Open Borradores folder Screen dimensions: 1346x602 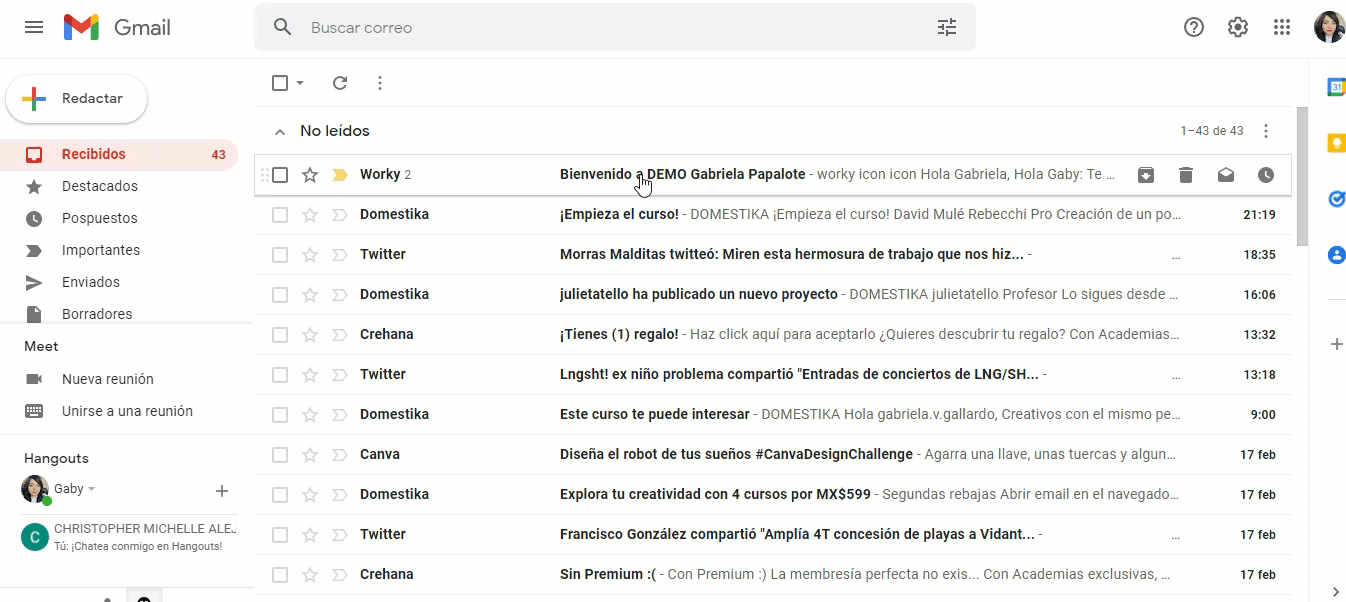[119, 314]
